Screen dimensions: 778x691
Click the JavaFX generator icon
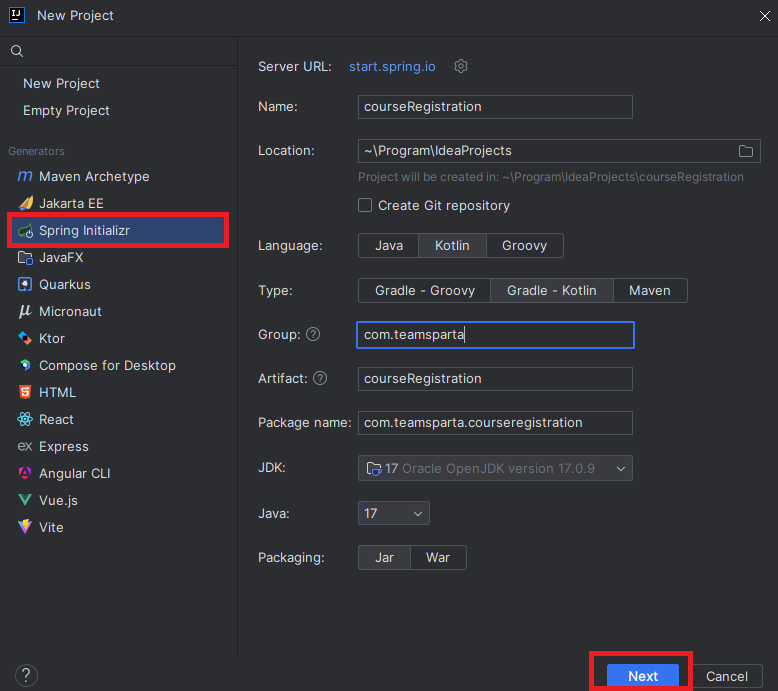(x=25, y=257)
